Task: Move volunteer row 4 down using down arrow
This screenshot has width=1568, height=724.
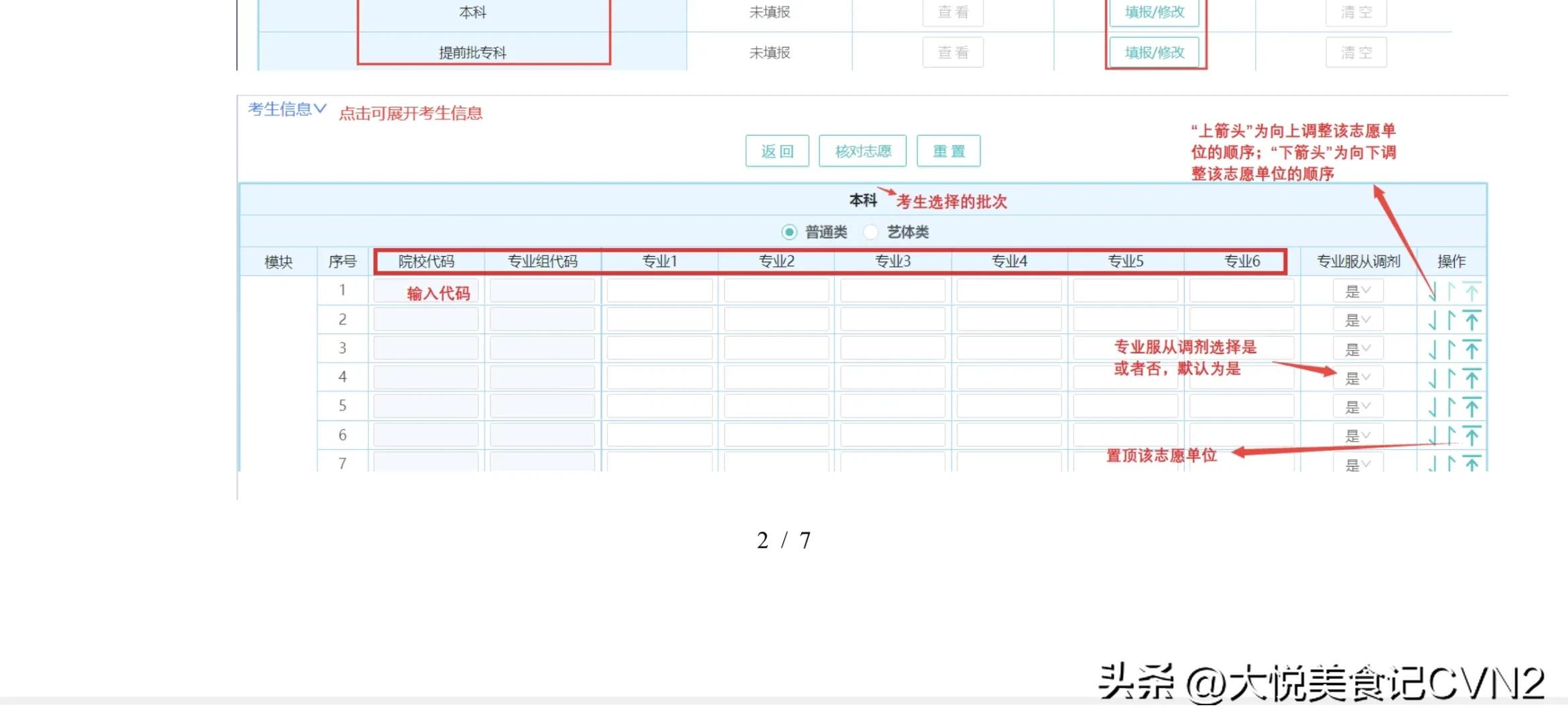Action: (1433, 377)
